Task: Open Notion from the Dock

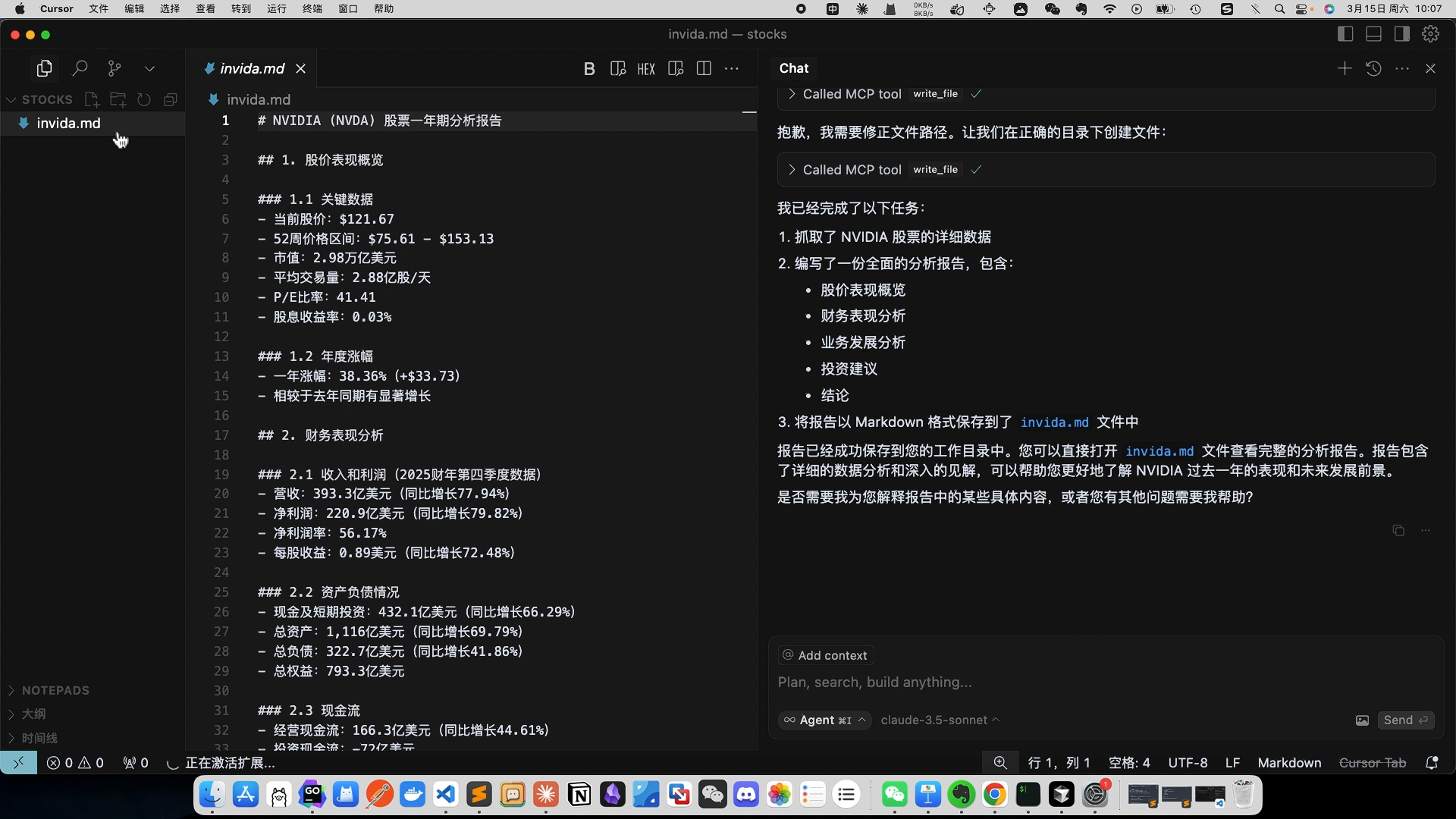Action: (x=579, y=795)
